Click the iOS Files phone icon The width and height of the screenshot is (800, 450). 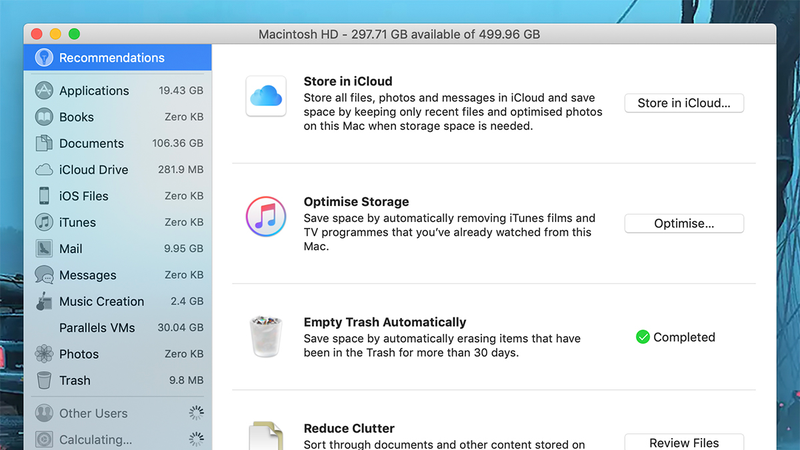tap(44, 196)
